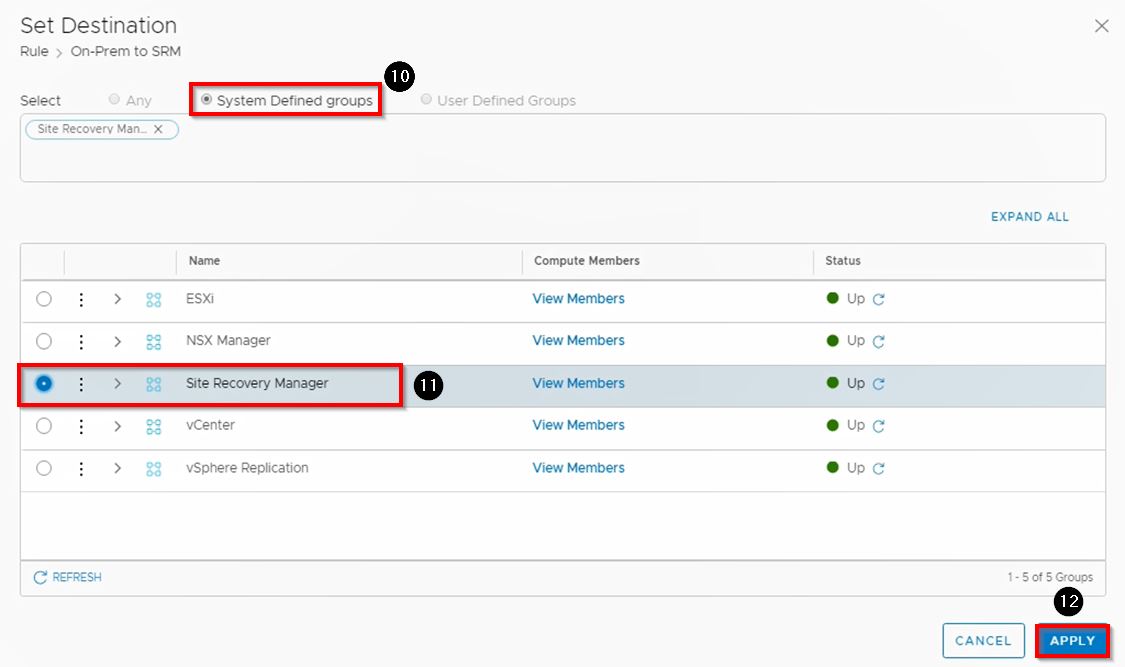Screen dimensions: 1125x667
Task: Click Expand All groups link
Action: [x=1029, y=217]
